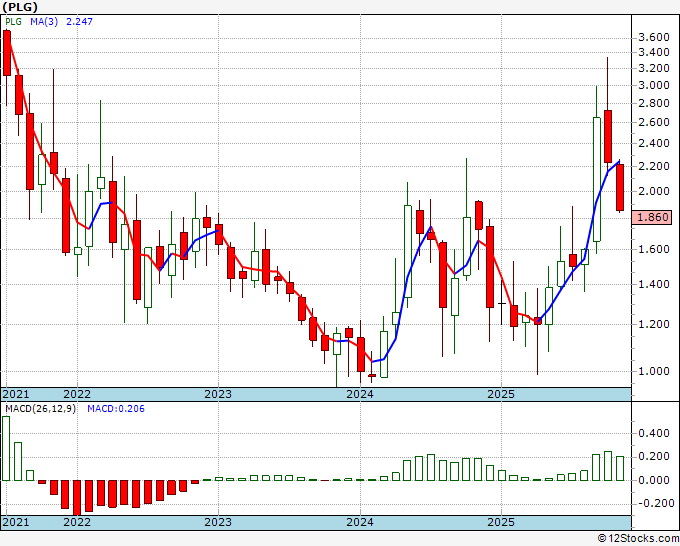Click the first red candlestick at 2021

(7, 53)
